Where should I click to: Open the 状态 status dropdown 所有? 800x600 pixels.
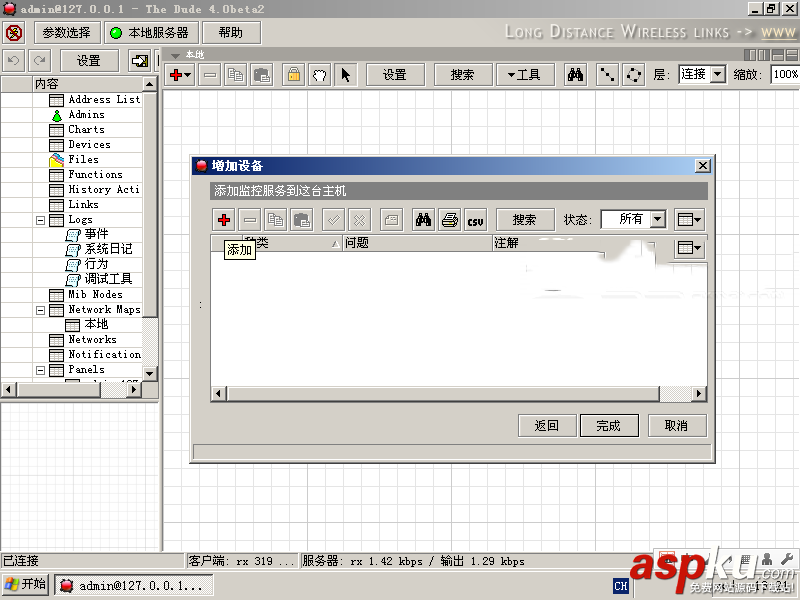click(x=634, y=219)
